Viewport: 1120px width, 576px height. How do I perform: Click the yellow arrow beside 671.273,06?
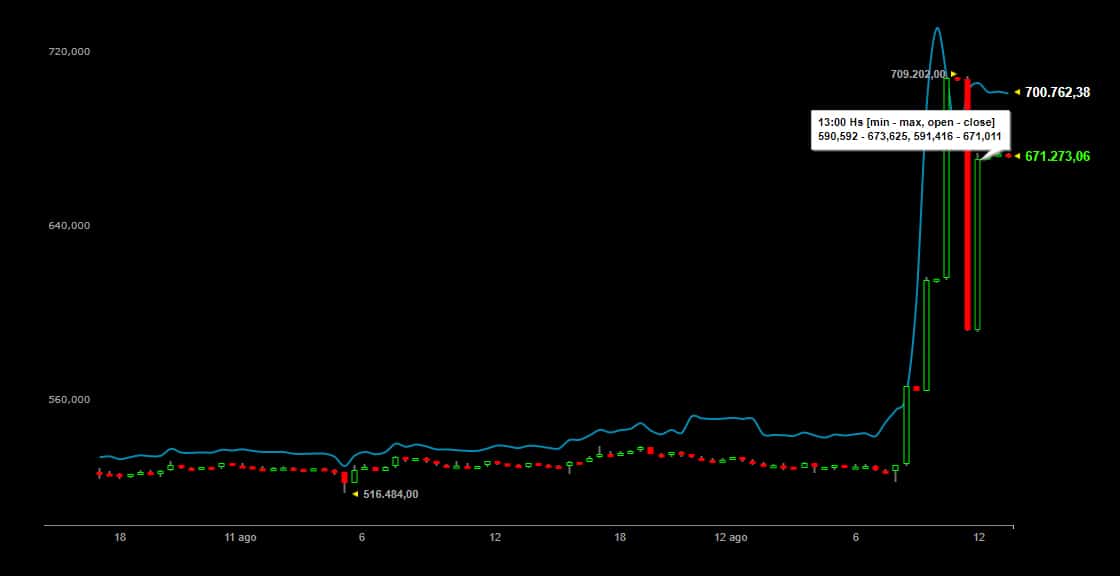click(x=1017, y=157)
